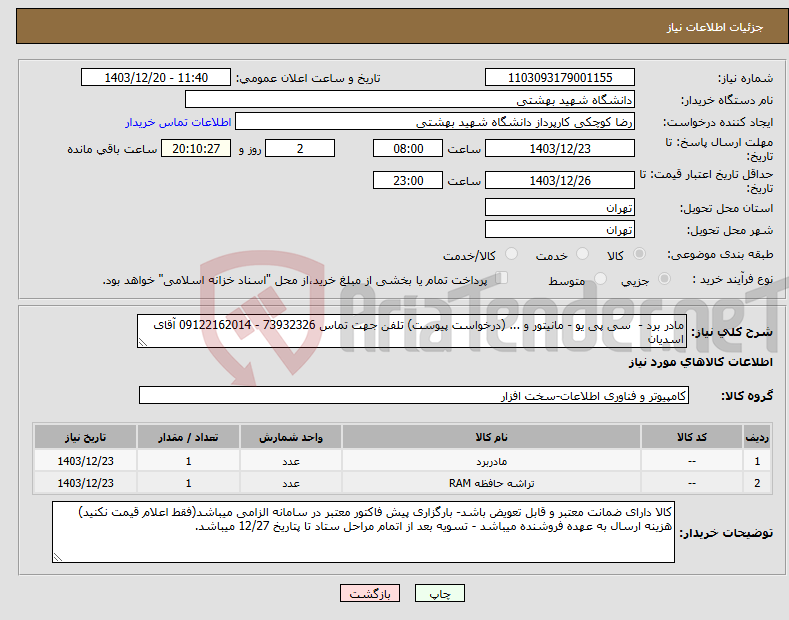Click the announcement date field 1403/12/20 - 11:40
The width and height of the screenshot is (789, 620).
155,78
